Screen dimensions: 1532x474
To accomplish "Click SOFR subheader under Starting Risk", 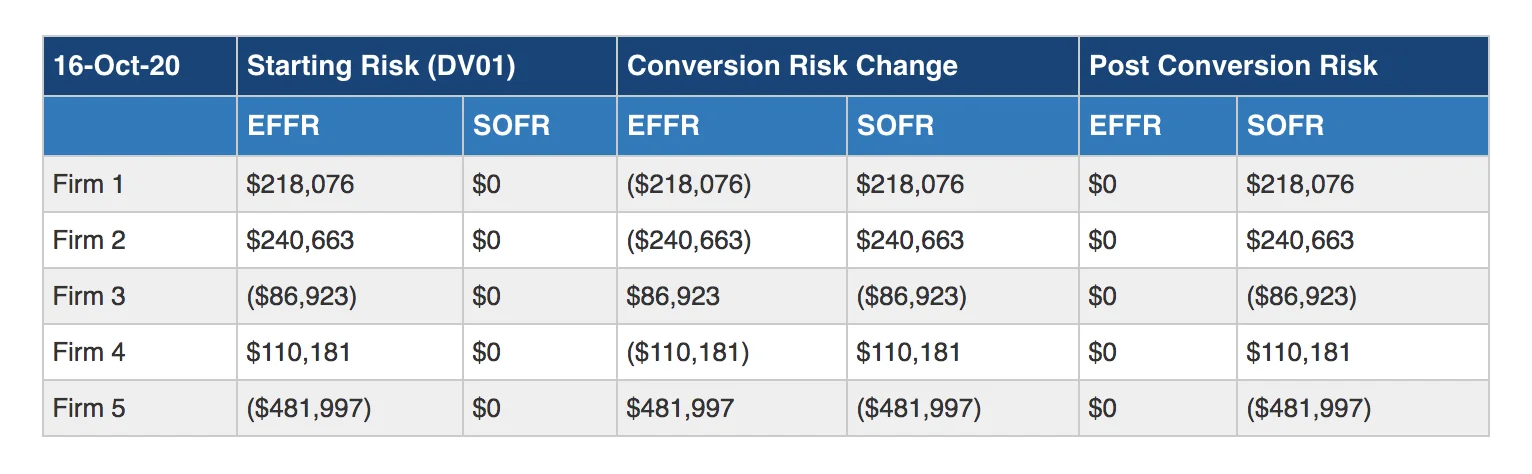I will click(x=511, y=126).
